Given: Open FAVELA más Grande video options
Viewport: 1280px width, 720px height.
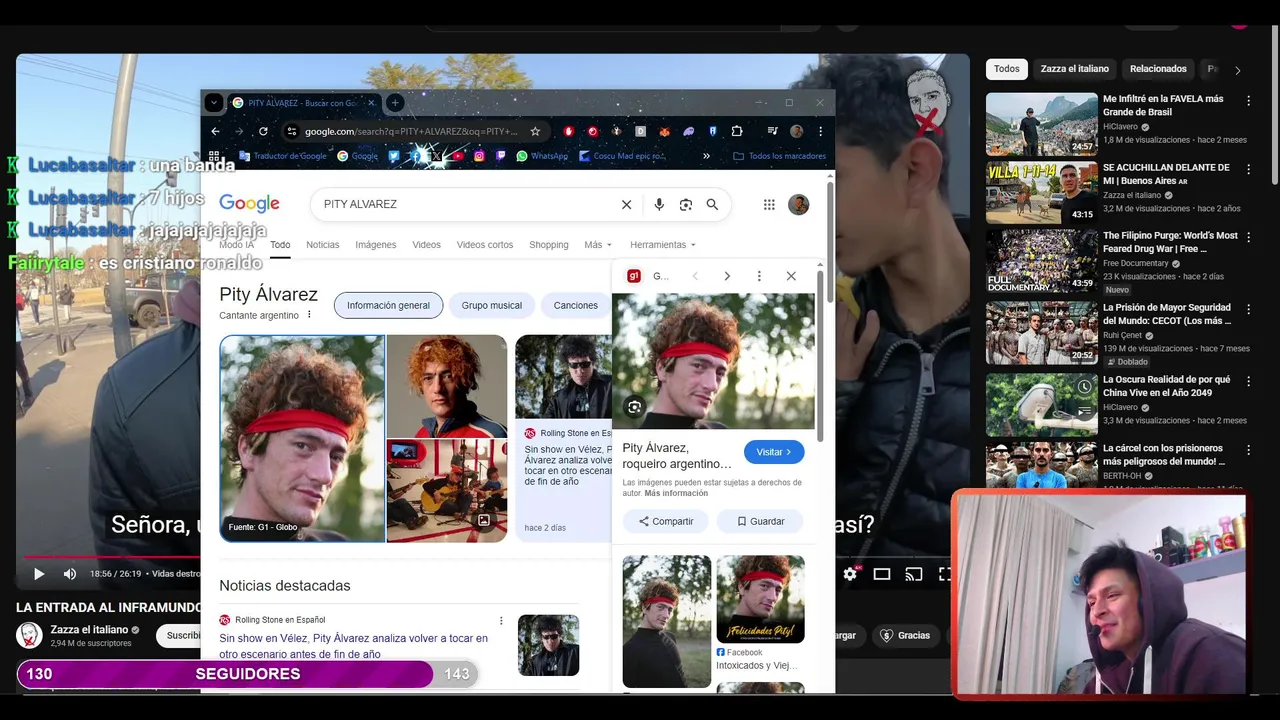Looking at the screenshot, I should [x=1248, y=100].
